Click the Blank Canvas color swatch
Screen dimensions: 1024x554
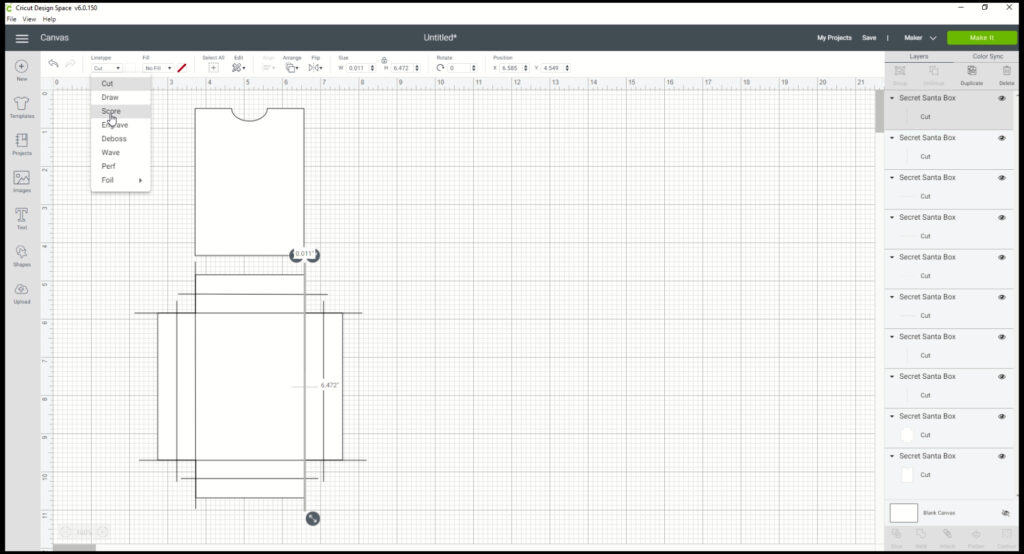(x=904, y=513)
